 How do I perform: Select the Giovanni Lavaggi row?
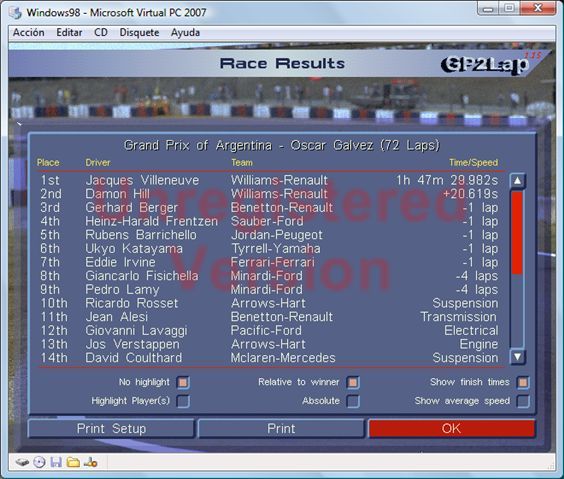269,330
